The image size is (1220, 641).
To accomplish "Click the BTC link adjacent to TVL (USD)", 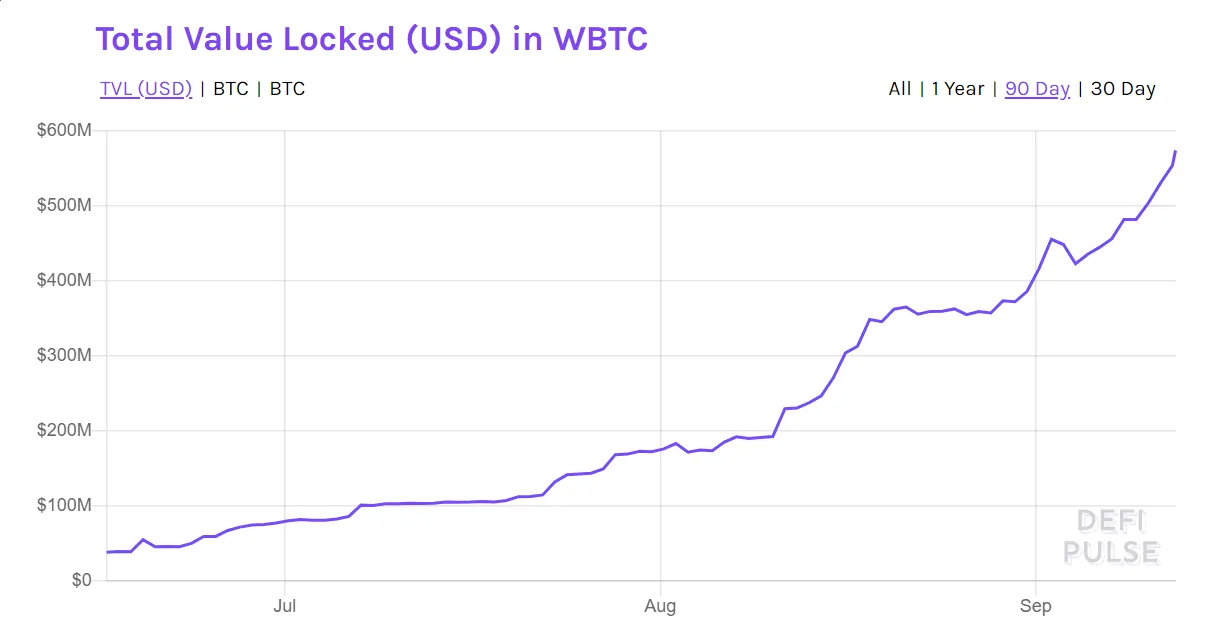I will coord(231,89).
